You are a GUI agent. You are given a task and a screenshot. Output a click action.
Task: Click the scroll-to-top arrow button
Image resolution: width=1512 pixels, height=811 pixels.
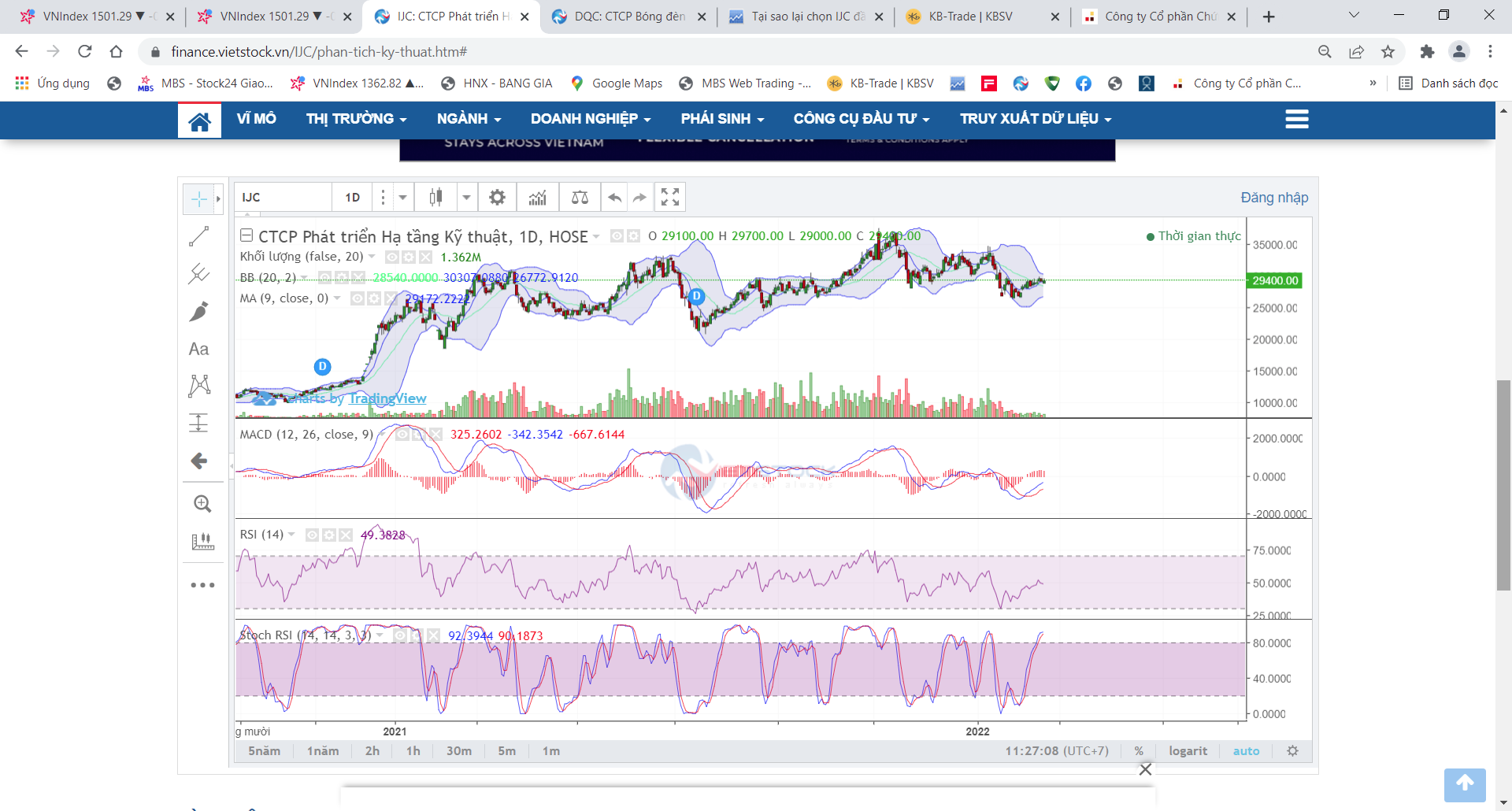pyautogui.click(x=1465, y=784)
